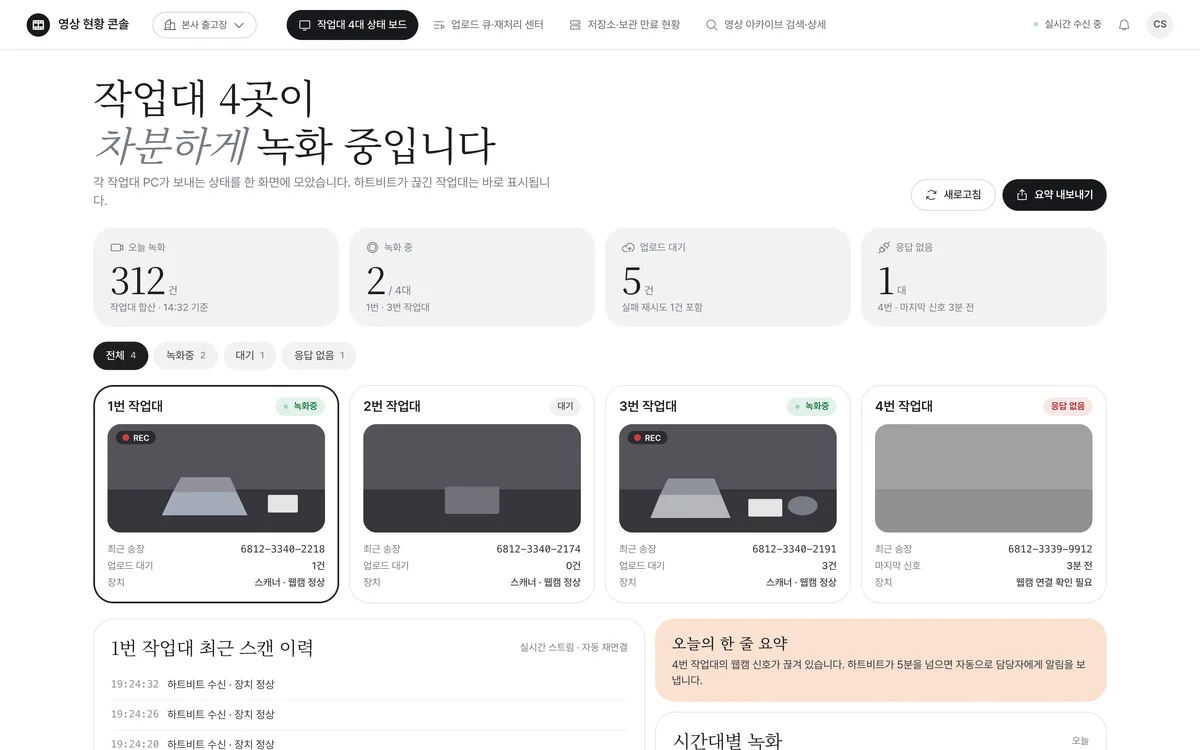Click the 업로드 대기 5건 stat card
Screen dimensions: 1200x750
click(x=728, y=277)
